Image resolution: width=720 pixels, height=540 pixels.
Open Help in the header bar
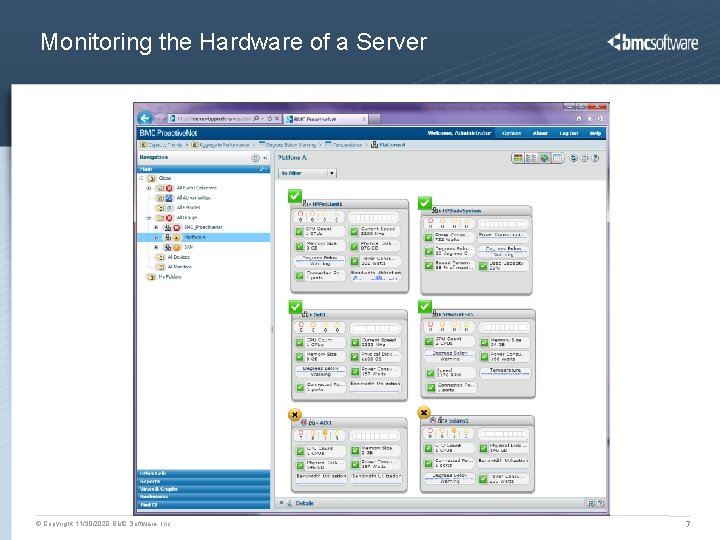click(x=595, y=133)
